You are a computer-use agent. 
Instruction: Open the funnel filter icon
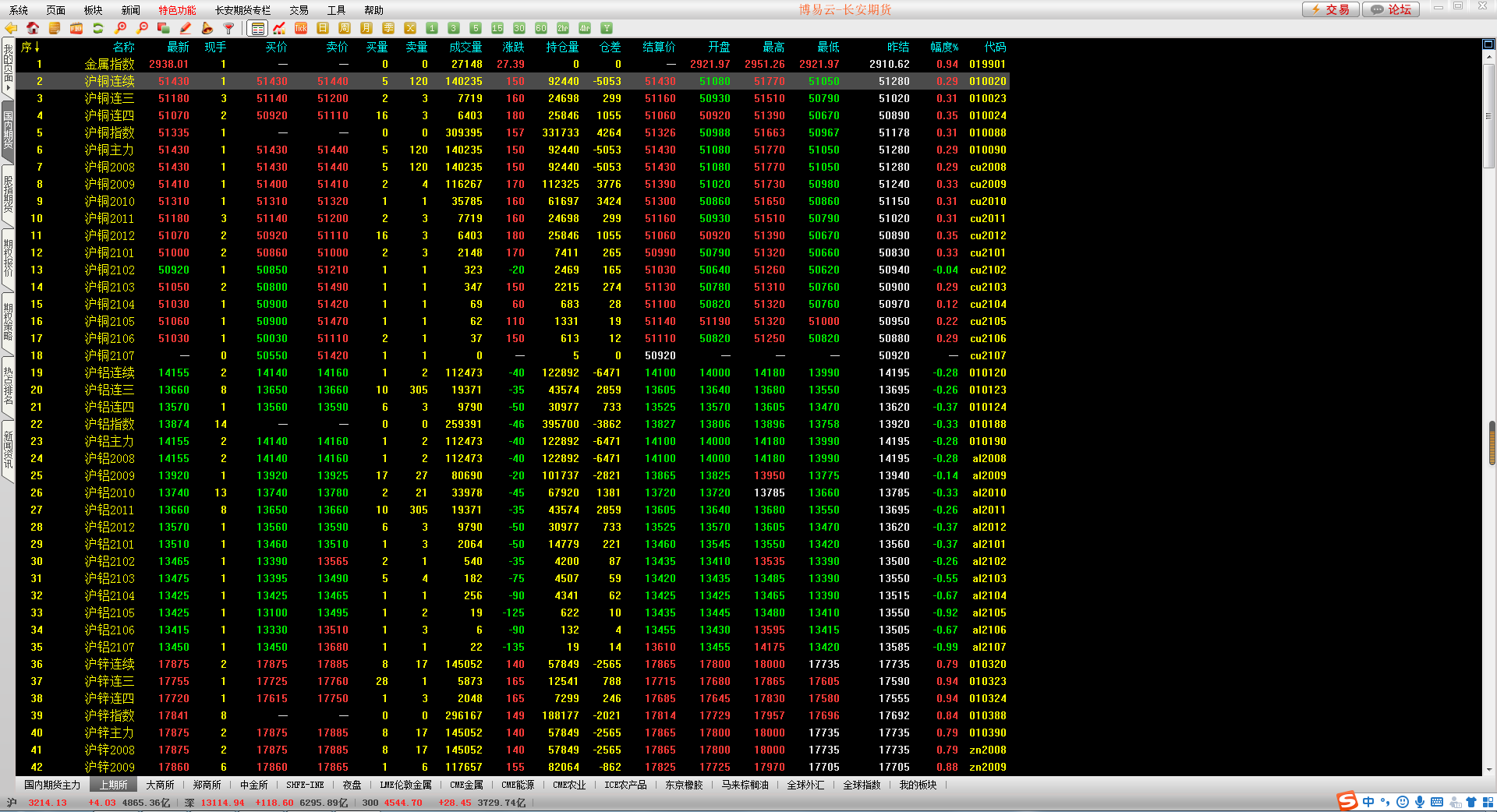[x=229, y=28]
